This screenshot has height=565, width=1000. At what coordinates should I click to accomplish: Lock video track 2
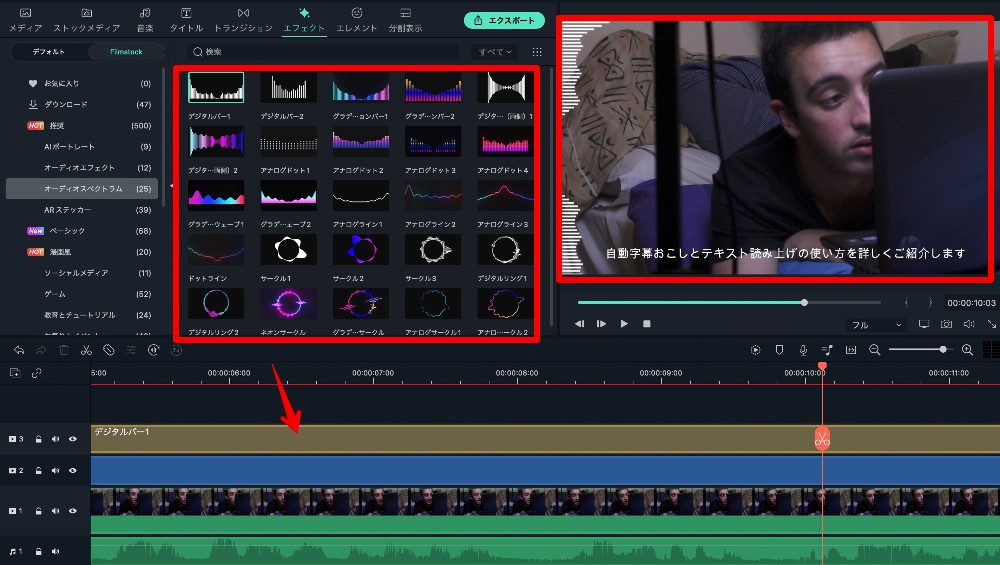click(38, 471)
